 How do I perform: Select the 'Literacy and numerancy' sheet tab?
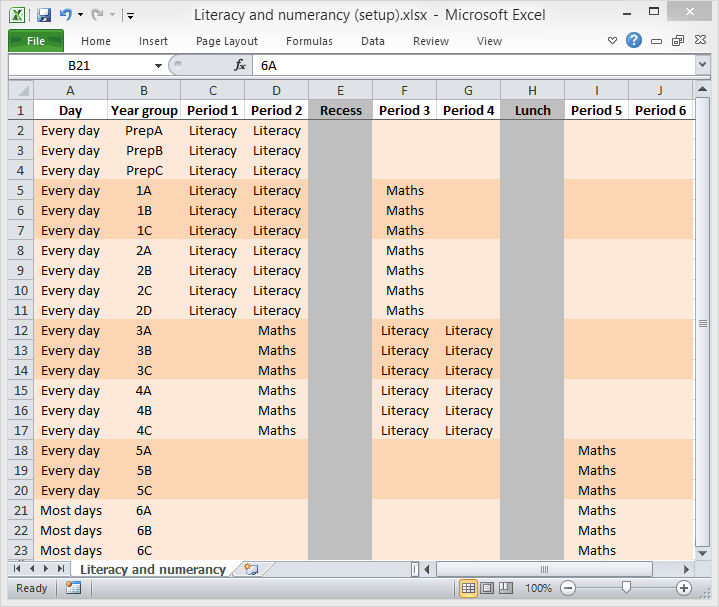coord(153,569)
